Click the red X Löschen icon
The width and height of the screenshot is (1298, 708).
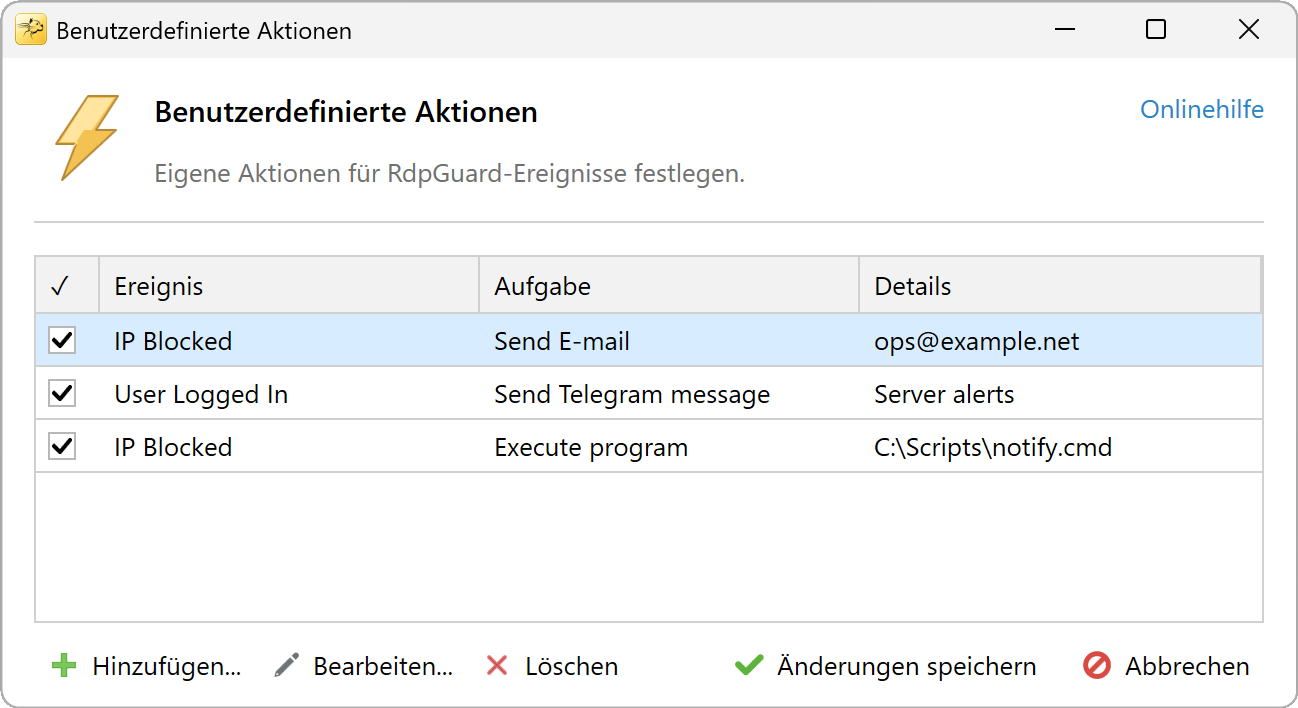pos(497,666)
